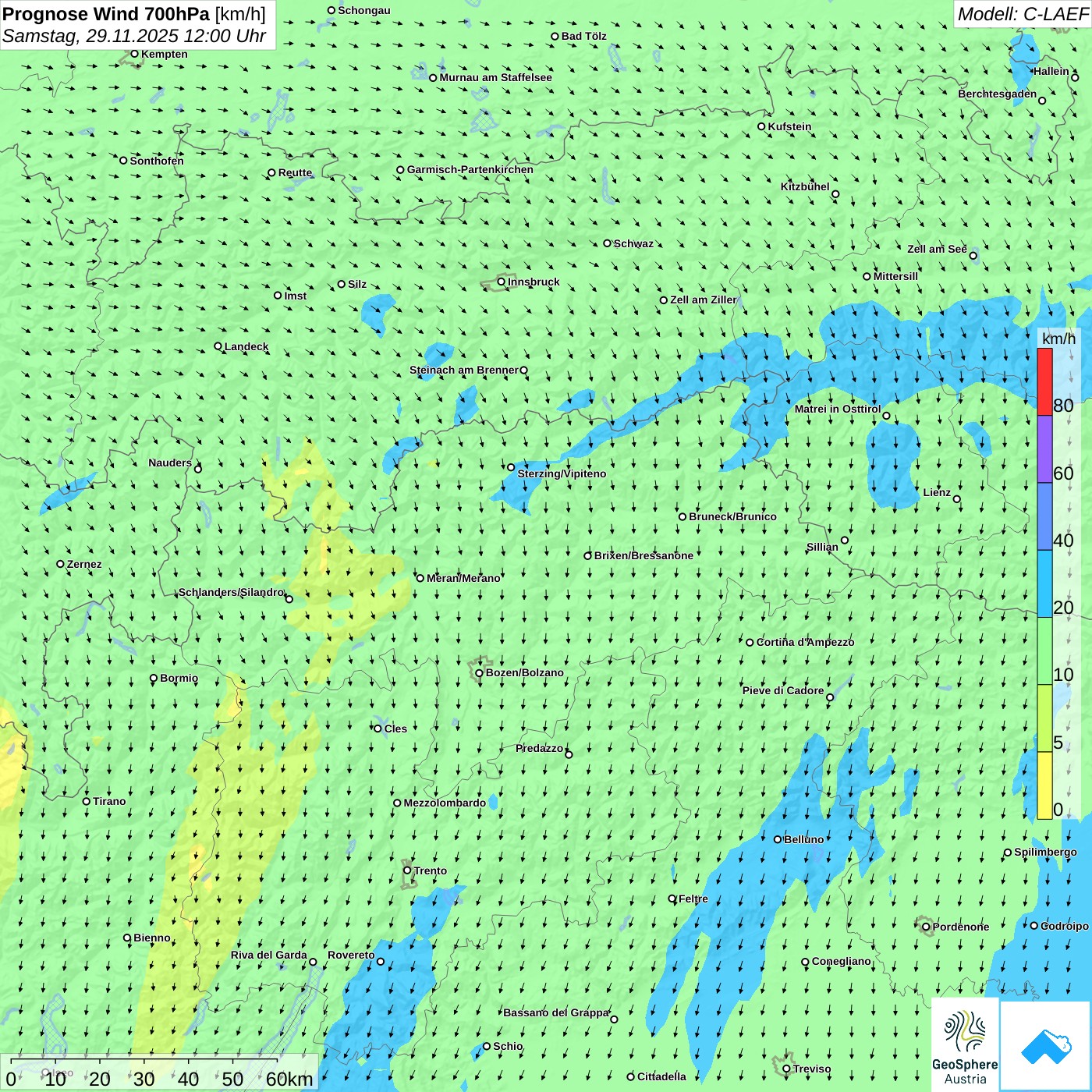
Task: Click the 'Sterzing/Vipiteno' label
Action: [x=562, y=473]
